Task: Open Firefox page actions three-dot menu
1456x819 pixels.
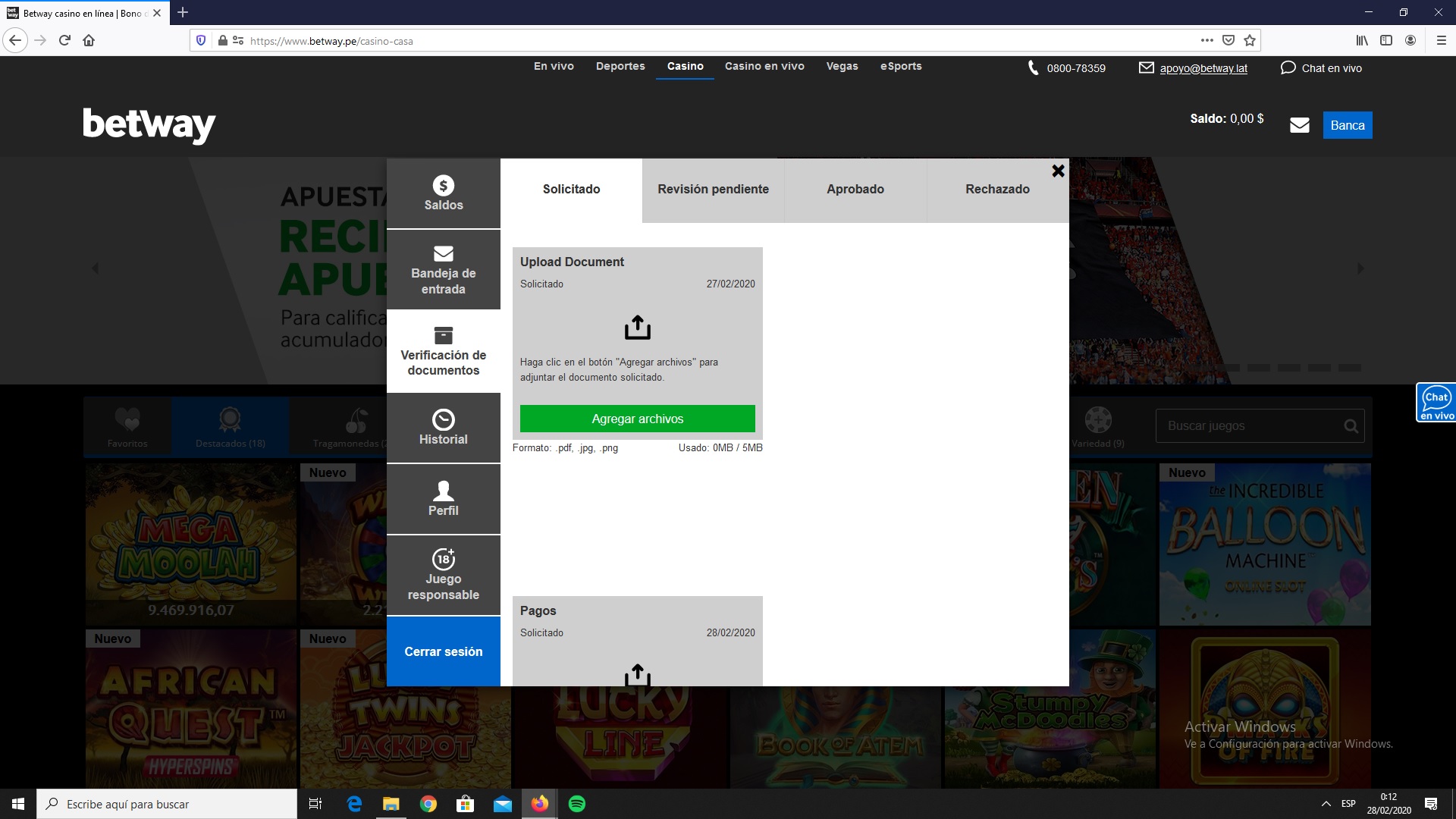Action: [1207, 40]
